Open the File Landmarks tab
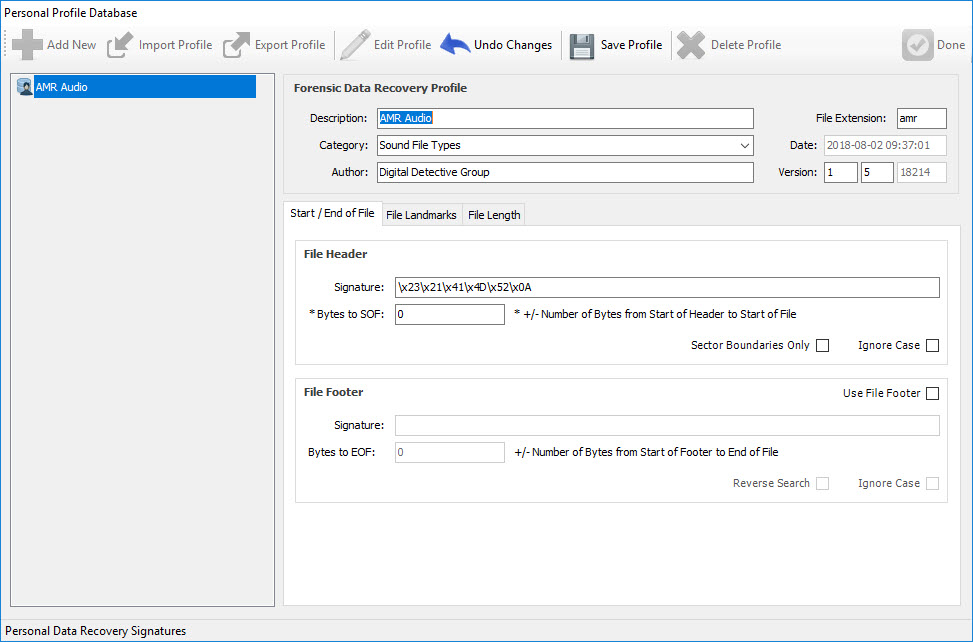The height and width of the screenshot is (642, 973). (x=421, y=215)
